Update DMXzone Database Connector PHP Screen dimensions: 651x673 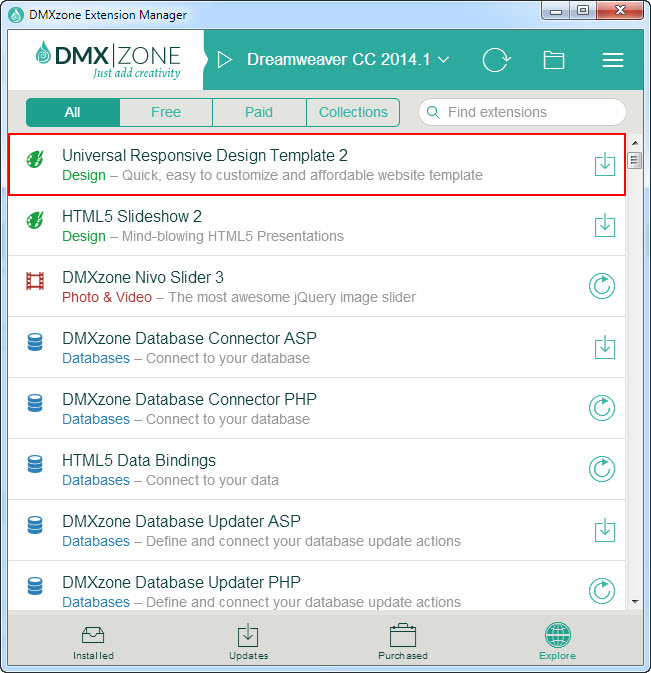click(602, 408)
